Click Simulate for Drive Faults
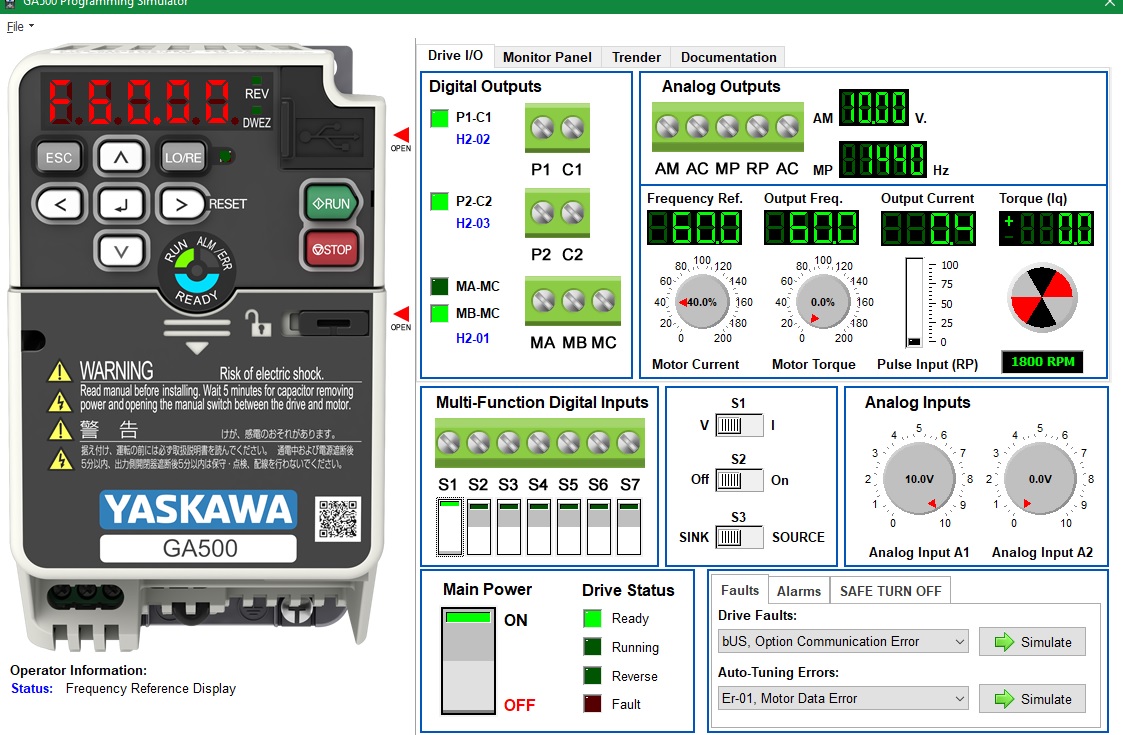The width and height of the screenshot is (1123, 735). pyautogui.click(x=1033, y=642)
